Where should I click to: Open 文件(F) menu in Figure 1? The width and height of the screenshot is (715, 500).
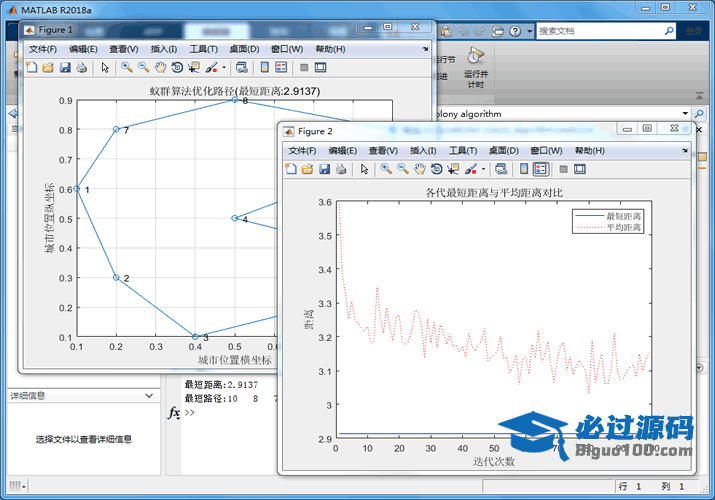point(43,49)
